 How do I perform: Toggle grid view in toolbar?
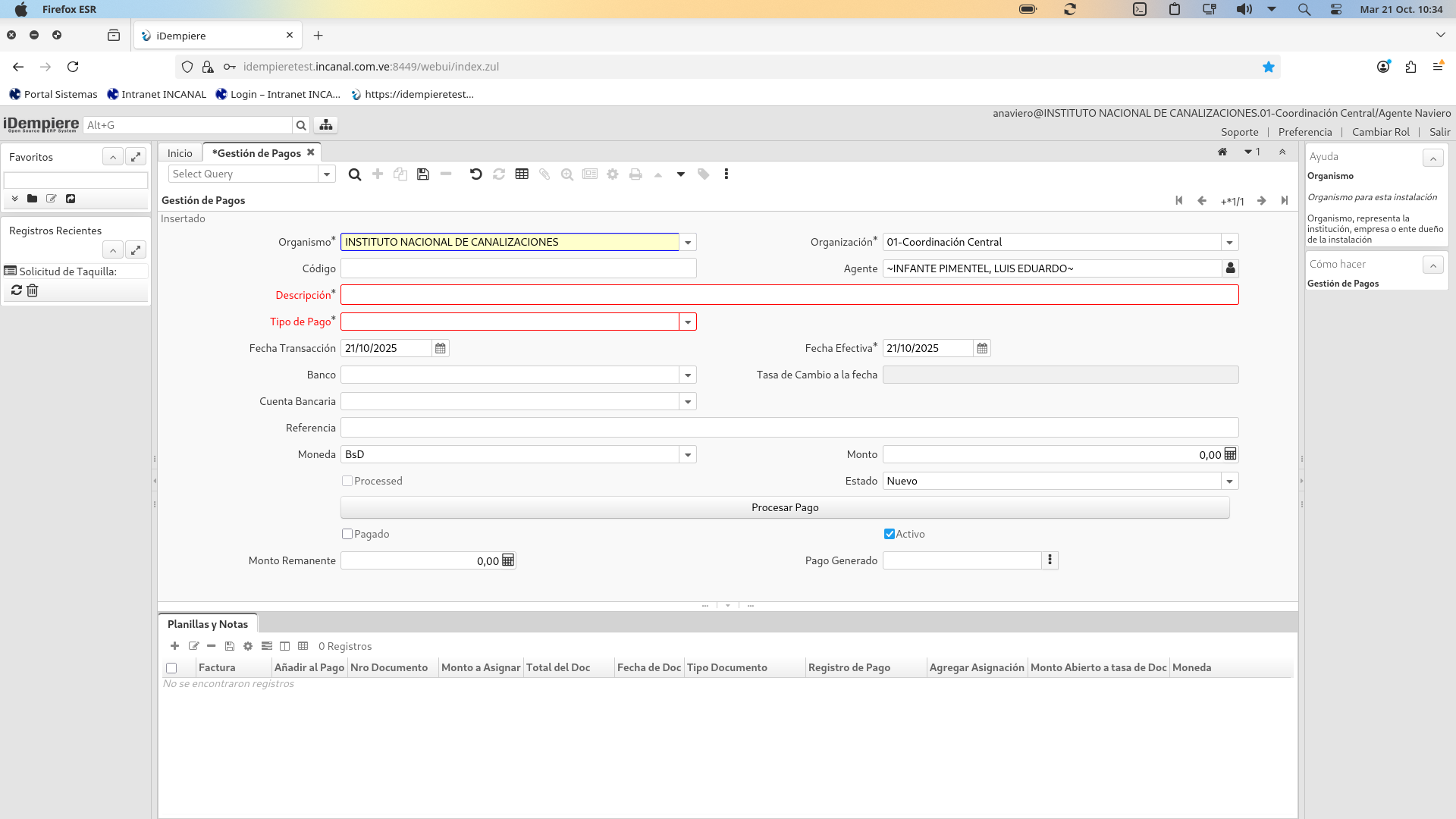coord(522,174)
